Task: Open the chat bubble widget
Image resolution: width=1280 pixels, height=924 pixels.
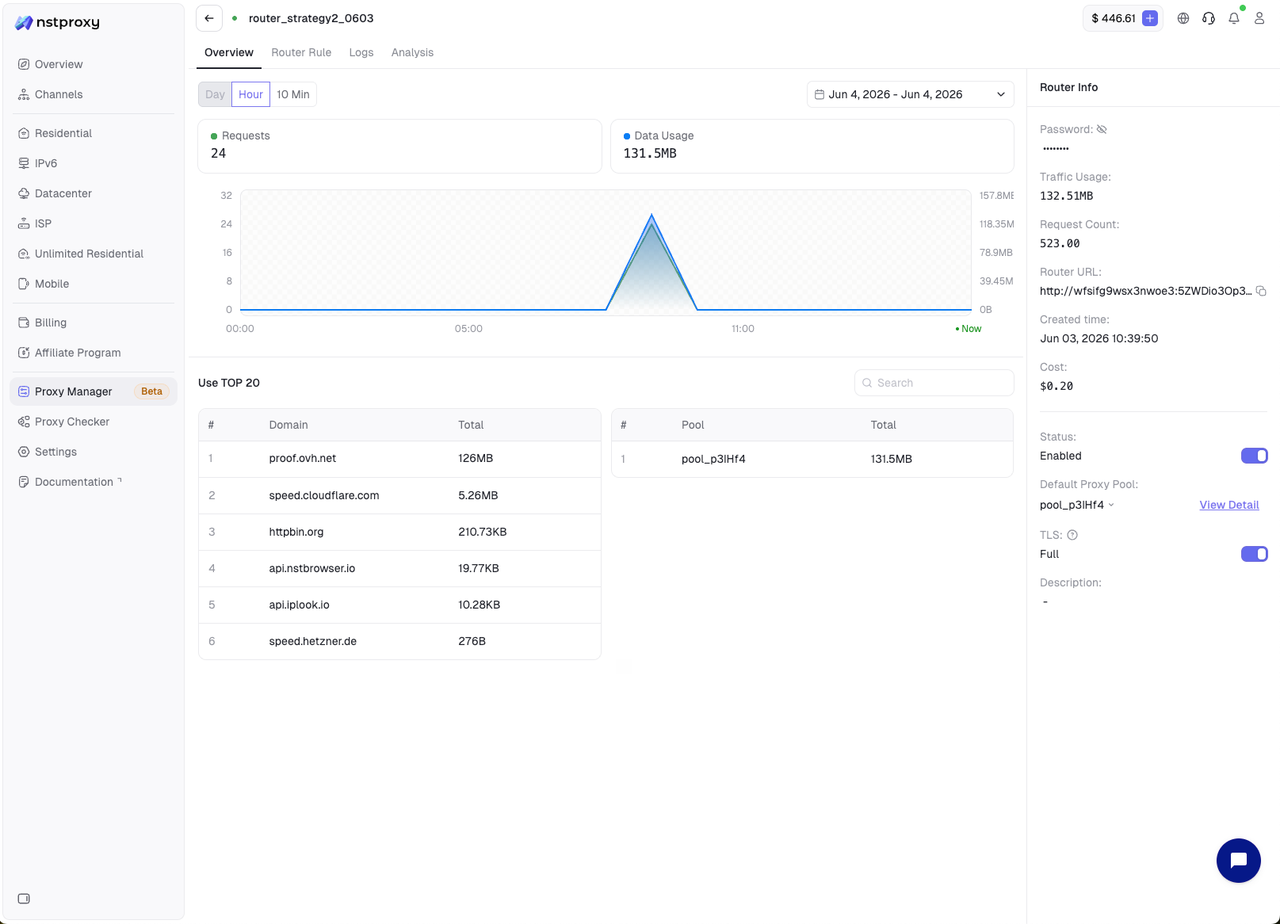Action: click(1238, 860)
